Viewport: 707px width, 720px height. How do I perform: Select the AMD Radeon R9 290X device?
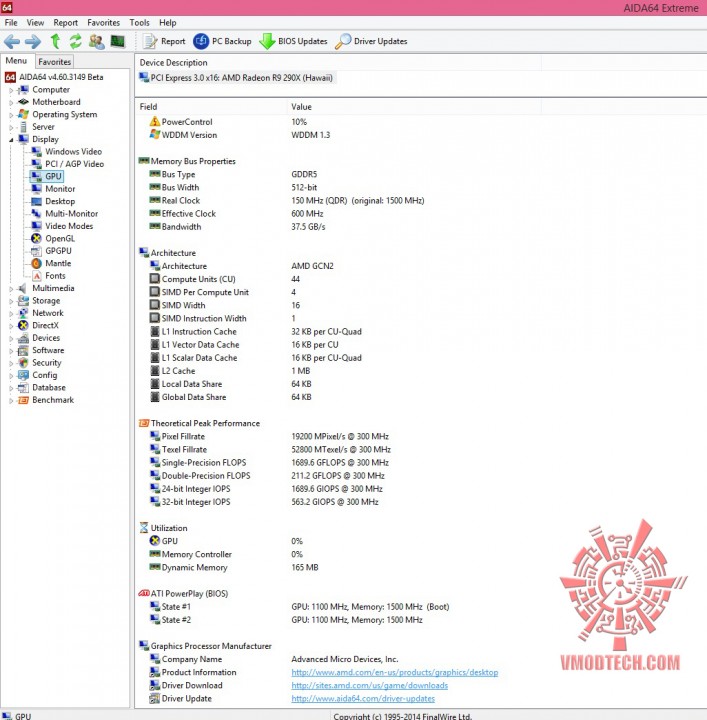pos(236,78)
